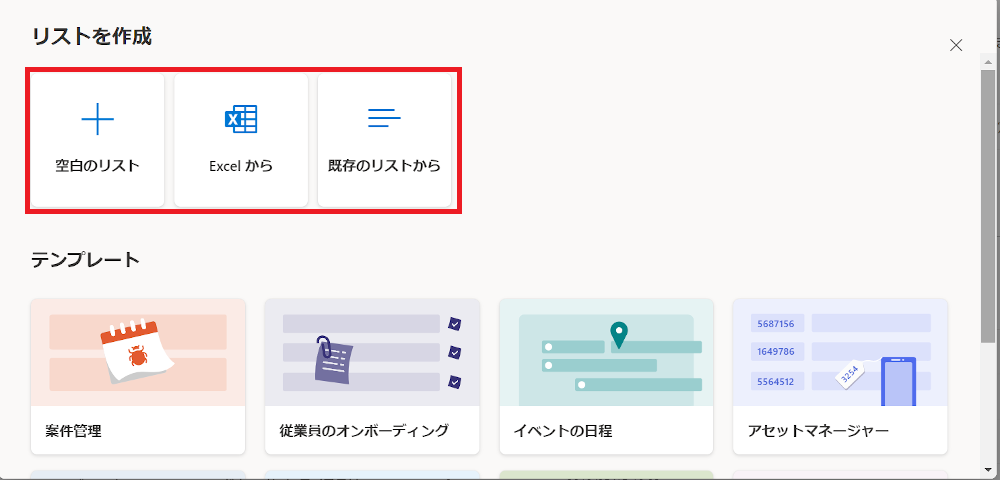The height and width of the screenshot is (480, 1000).
Task: Click the lines icon for existing list
Action: [x=385, y=119]
